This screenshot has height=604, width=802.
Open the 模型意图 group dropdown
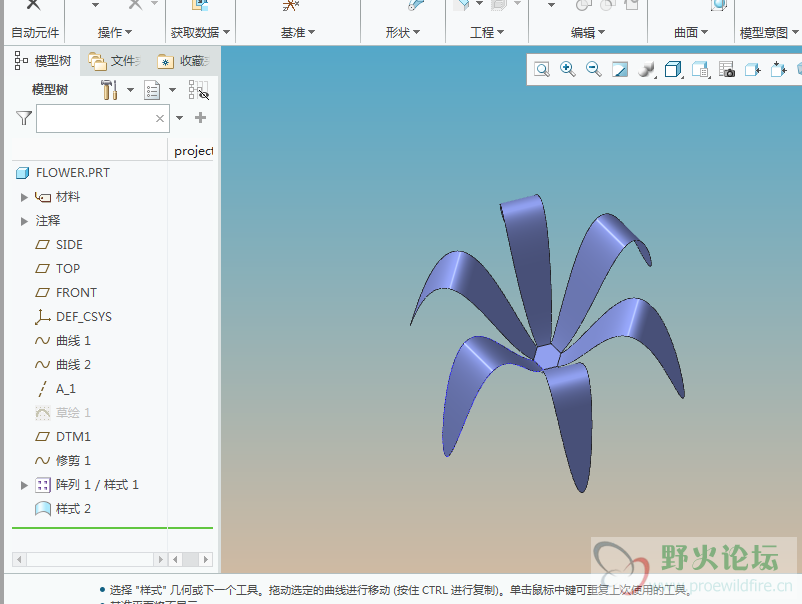click(x=769, y=33)
